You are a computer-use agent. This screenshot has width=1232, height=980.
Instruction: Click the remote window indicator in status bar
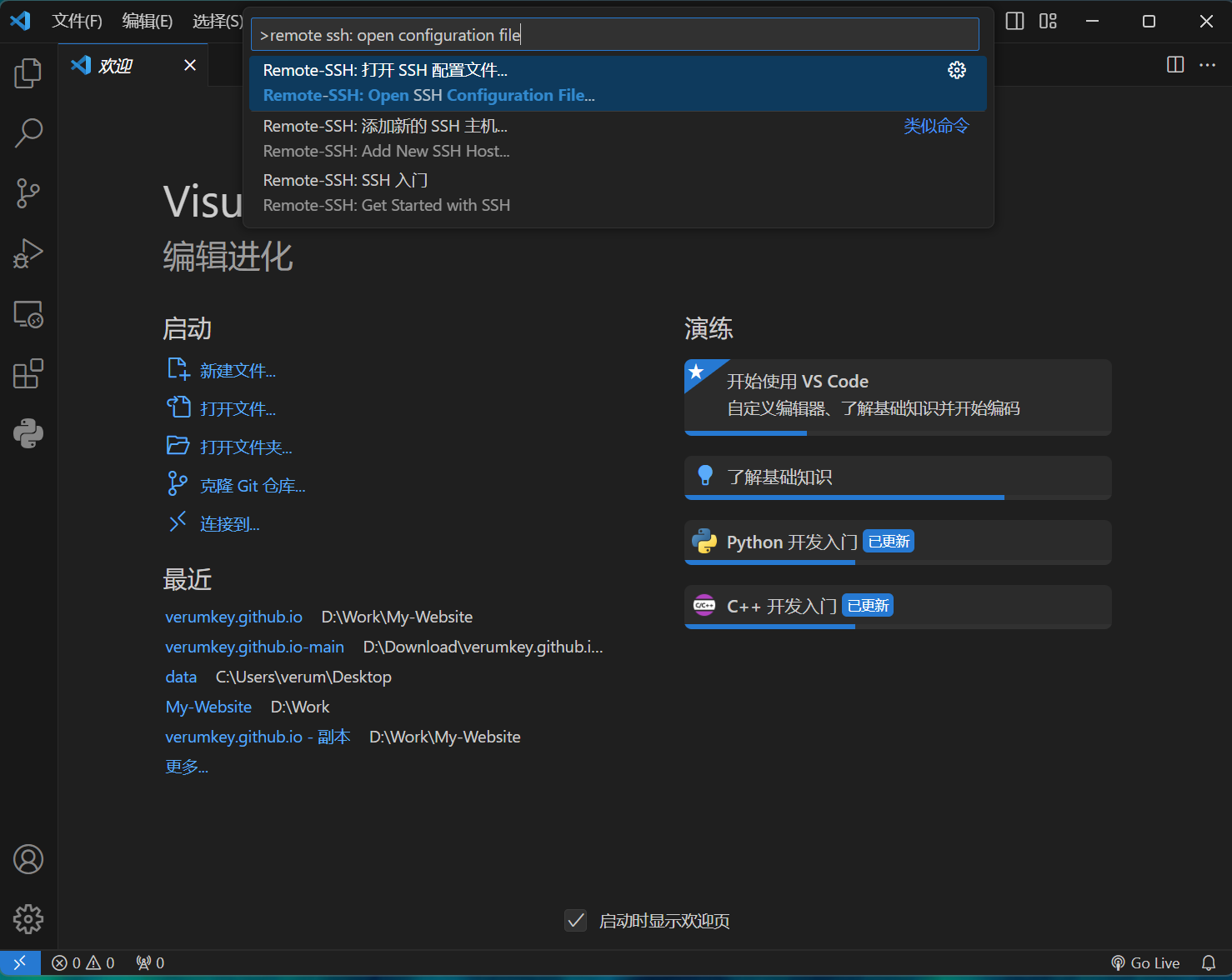click(x=20, y=962)
